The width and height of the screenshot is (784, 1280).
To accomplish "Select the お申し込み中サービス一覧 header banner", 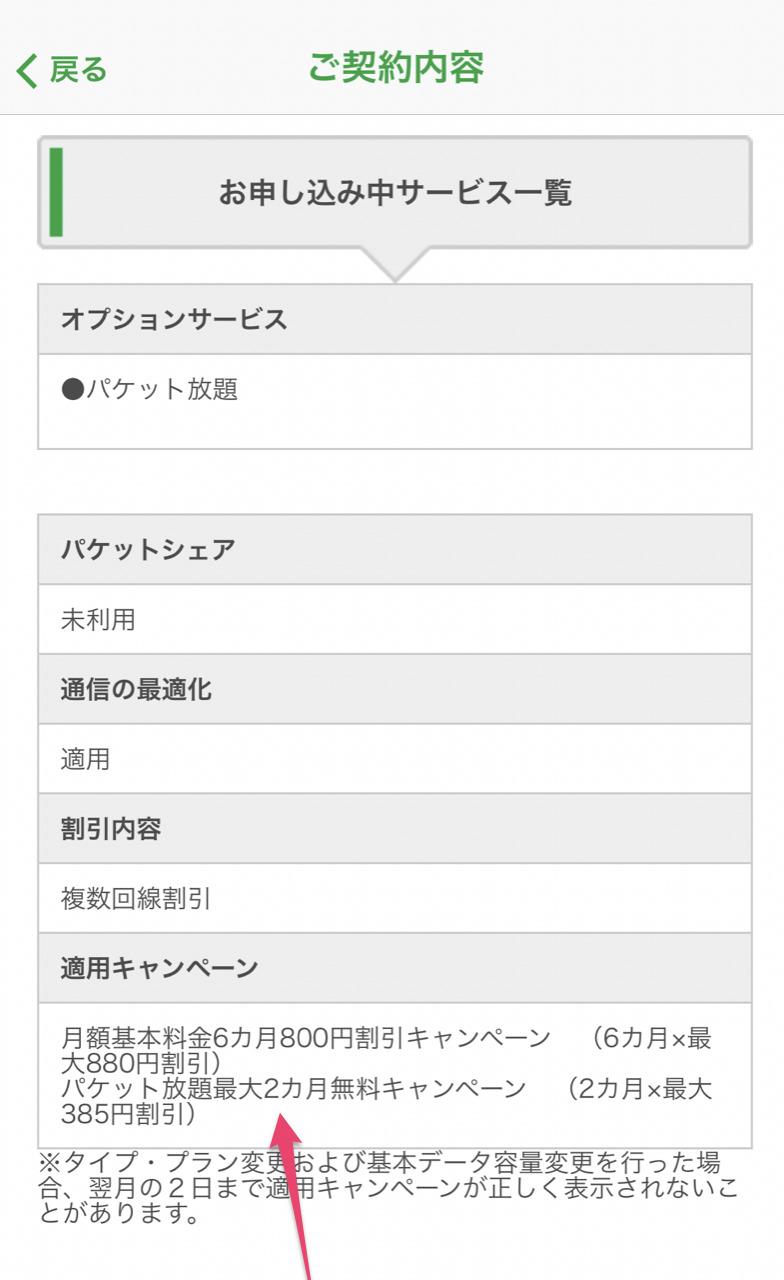I will point(395,192).
